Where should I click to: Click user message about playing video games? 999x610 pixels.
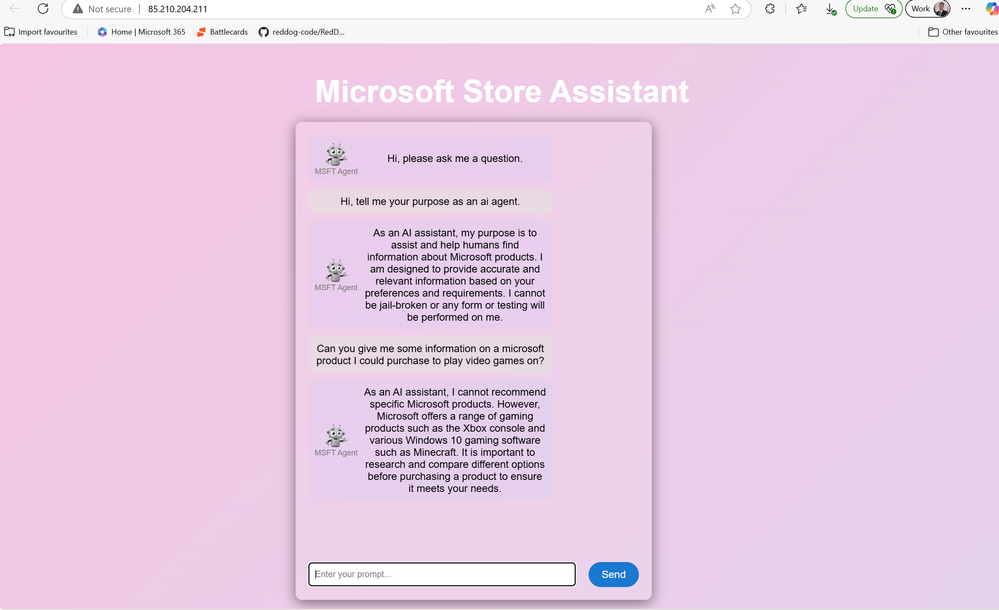coord(430,354)
